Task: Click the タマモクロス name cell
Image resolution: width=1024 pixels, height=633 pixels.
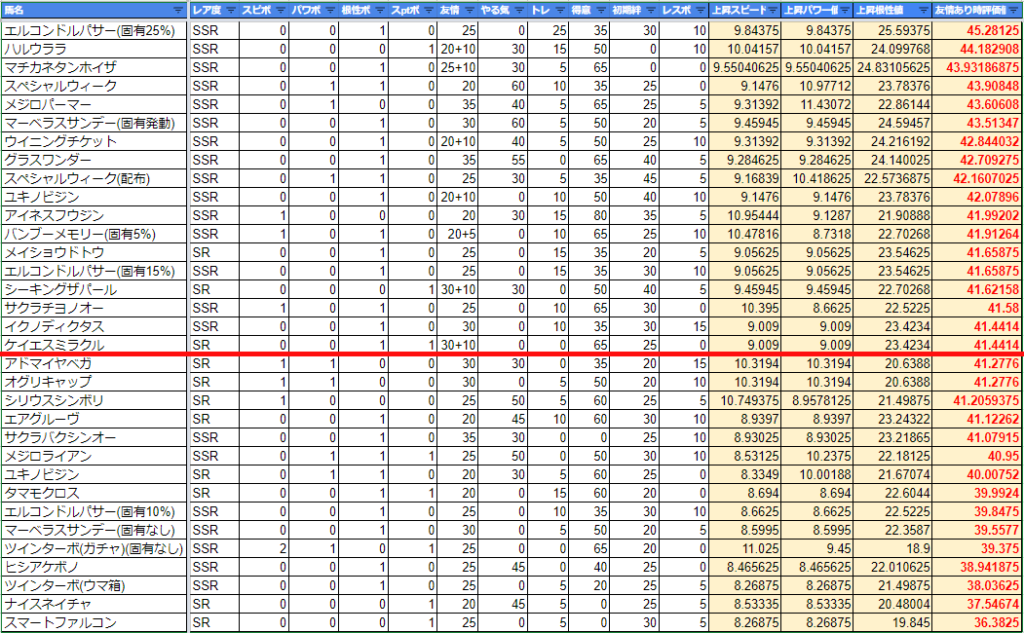Action: 95,493
